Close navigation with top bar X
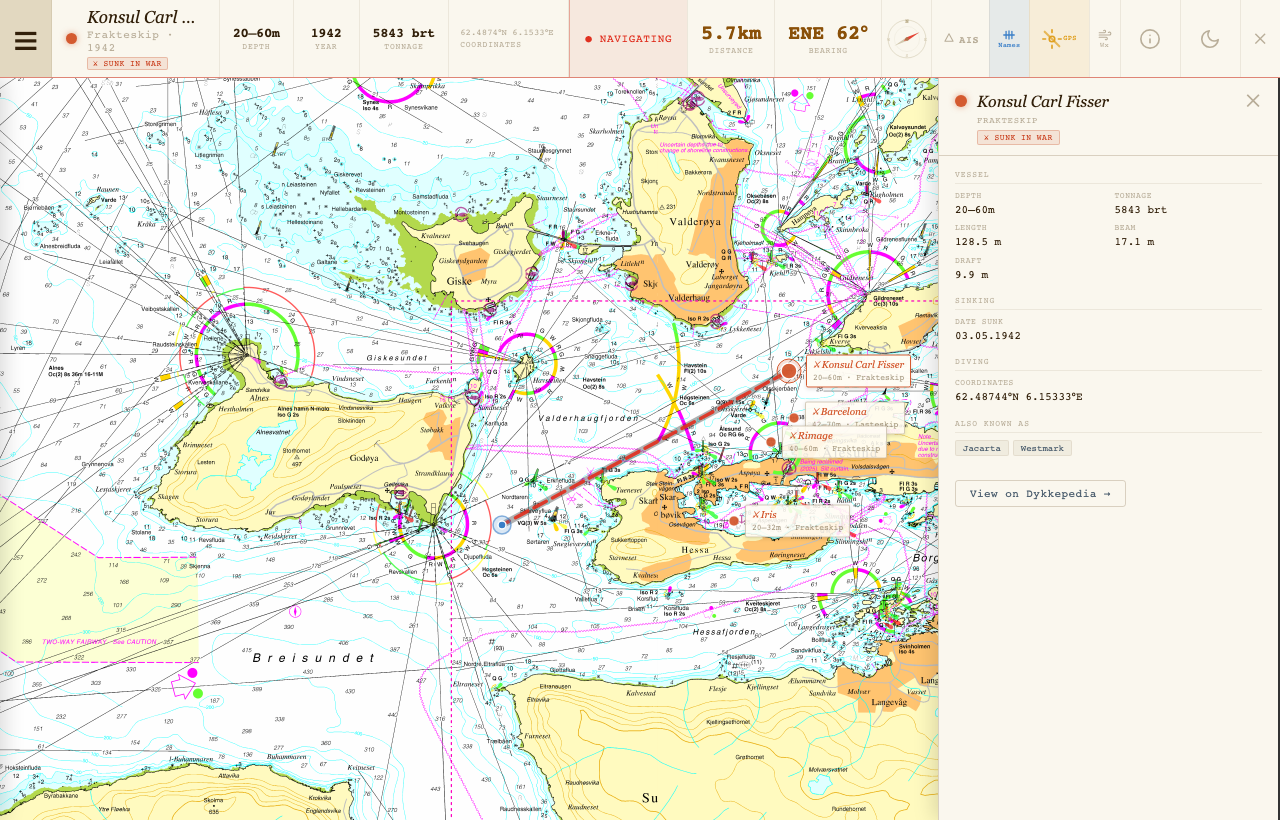 click(x=1260, y=39)
